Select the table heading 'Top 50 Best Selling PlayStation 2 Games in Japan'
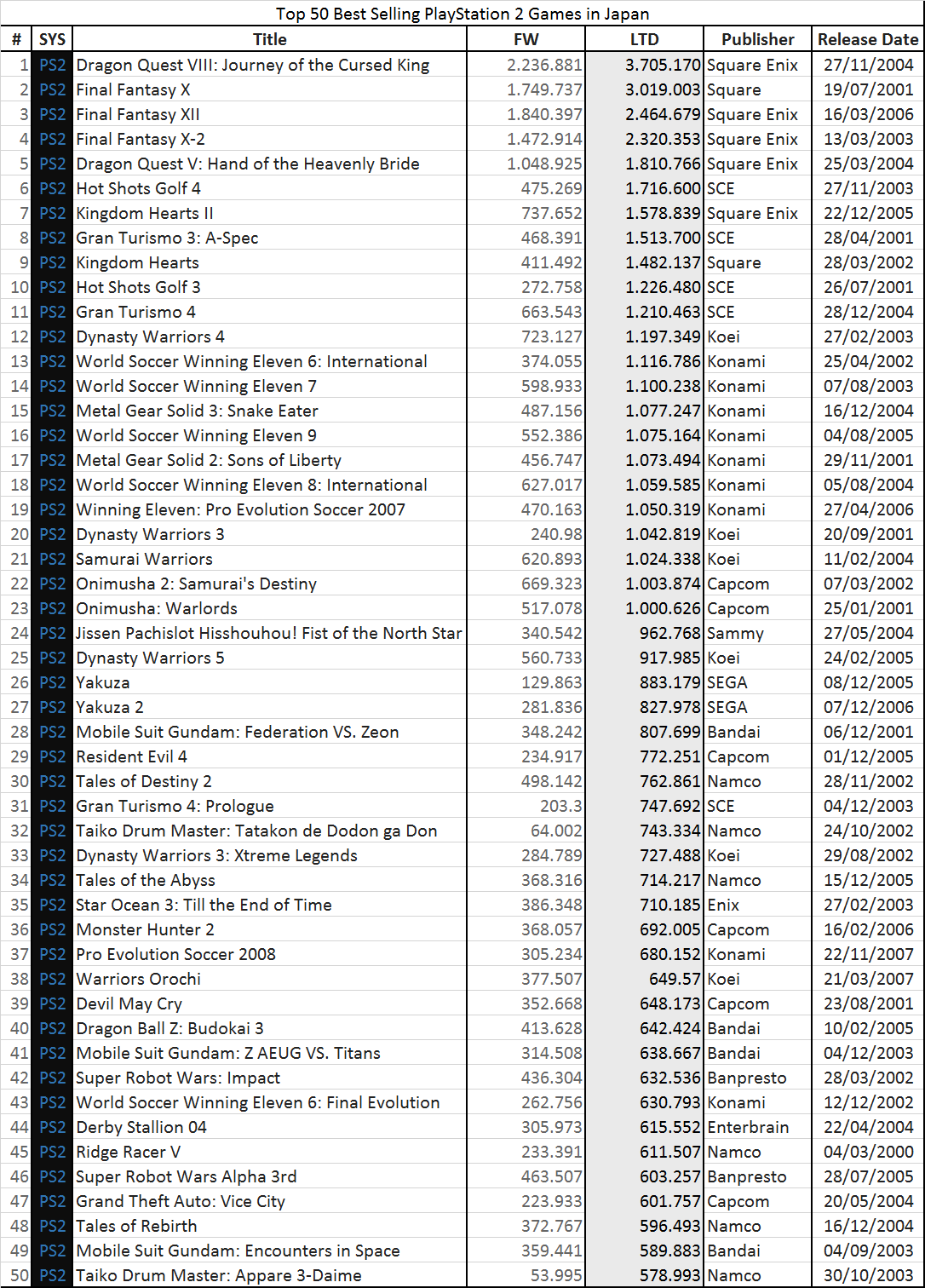This screenshot has width=925, height=1288. (x=462, y=14)
